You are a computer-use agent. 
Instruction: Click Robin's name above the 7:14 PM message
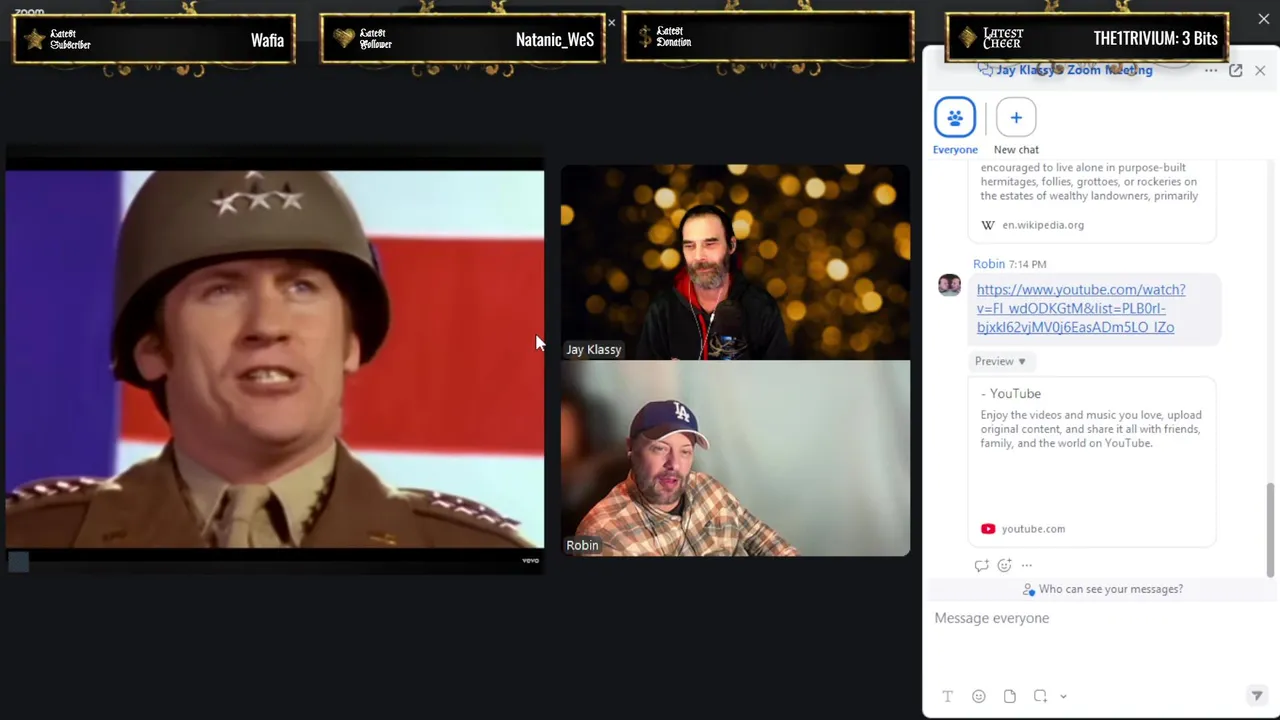[989, 264]
